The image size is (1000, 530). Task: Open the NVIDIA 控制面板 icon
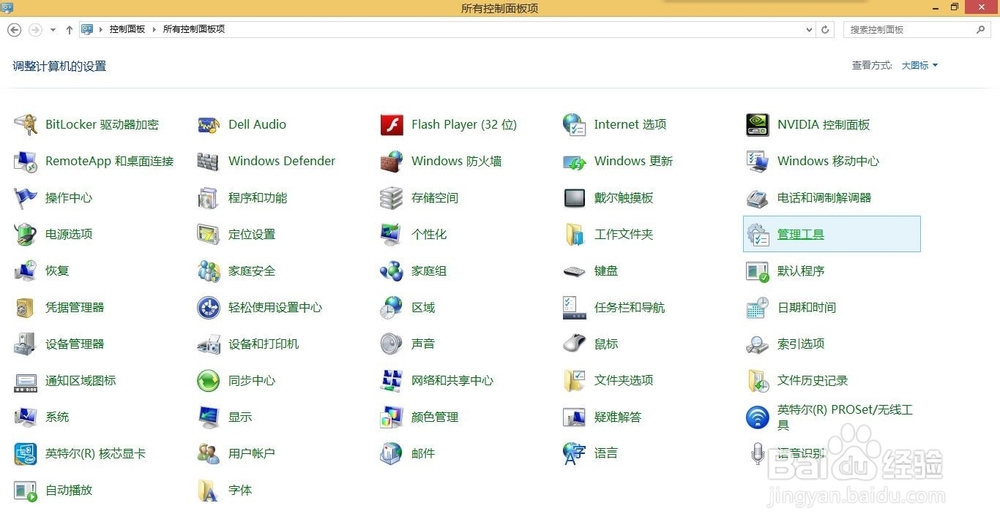click(x=758, y=124)
